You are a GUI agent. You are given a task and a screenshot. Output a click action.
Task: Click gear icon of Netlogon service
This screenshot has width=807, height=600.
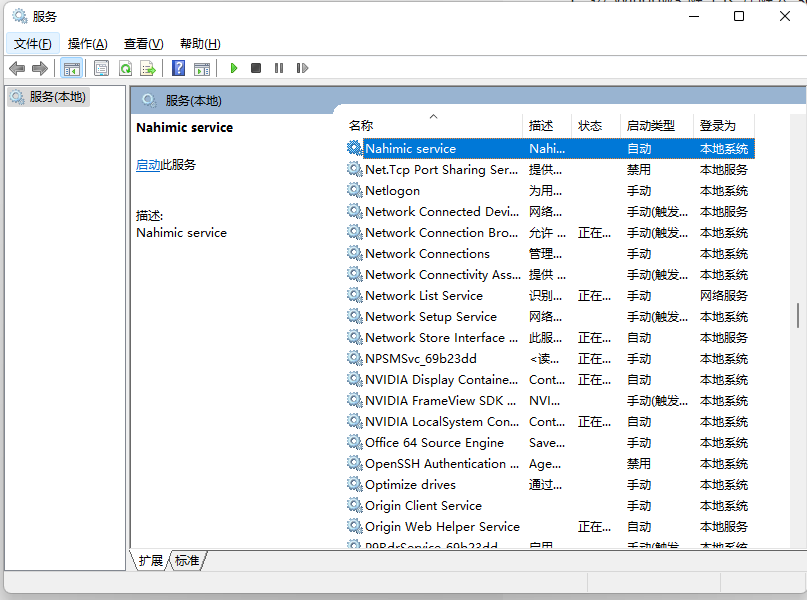tap(355, 190)
